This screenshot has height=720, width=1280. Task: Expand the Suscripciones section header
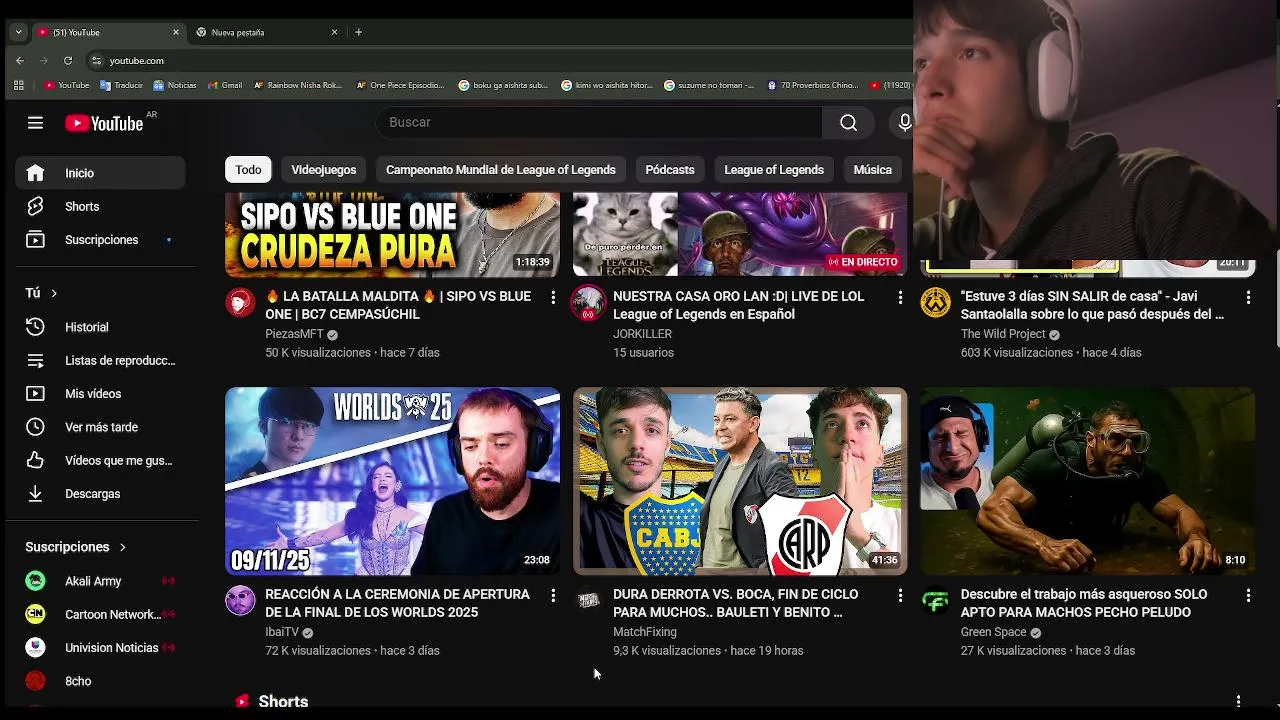click(x=76, y=547)
